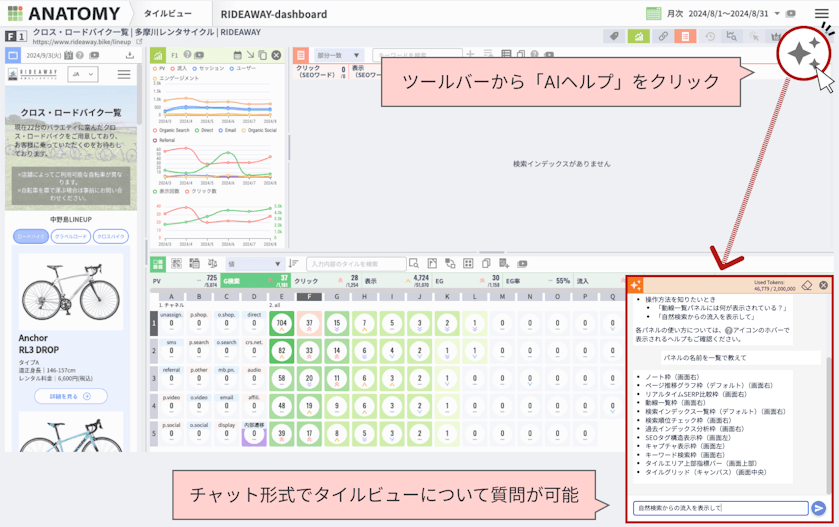This screenshot has width=839, height=527.
Task: Click the calendar icon in graph panel header
Action: click(238, 55)
